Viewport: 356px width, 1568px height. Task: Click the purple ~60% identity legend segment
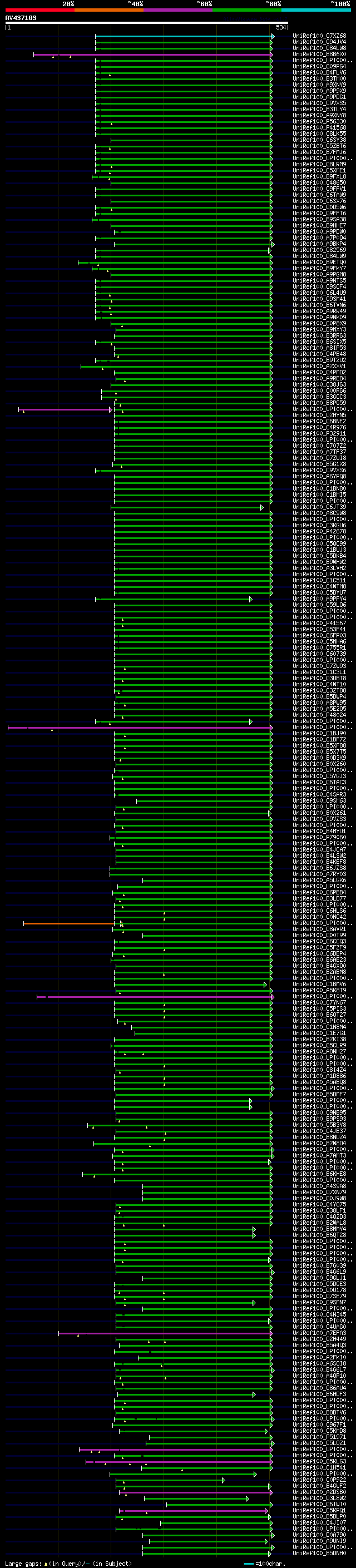[177, 11]
